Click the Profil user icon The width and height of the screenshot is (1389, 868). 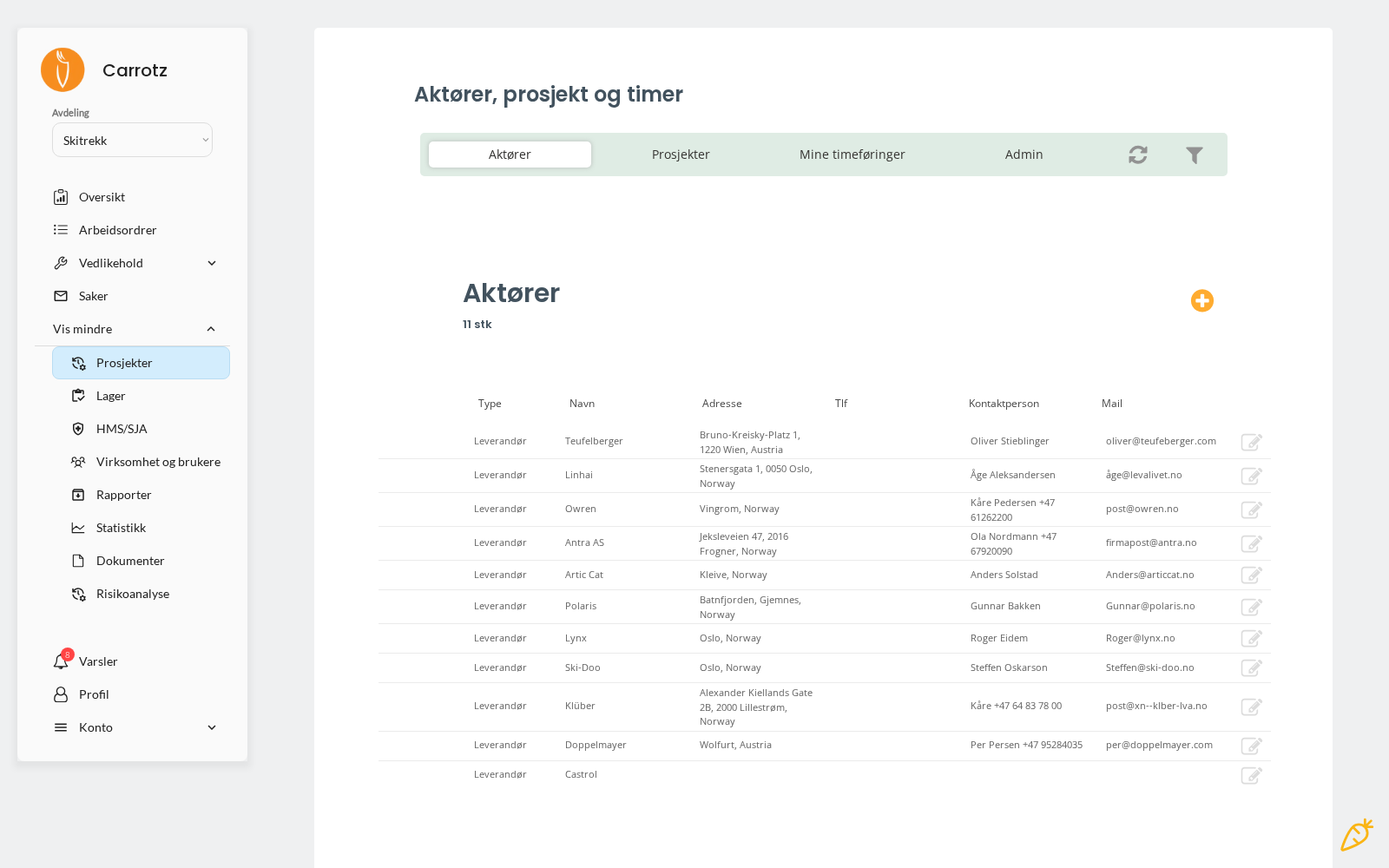click(x=61, y=694)
